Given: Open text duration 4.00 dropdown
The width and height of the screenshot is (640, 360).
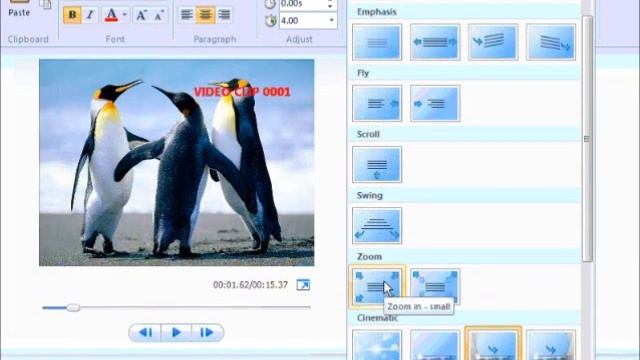Looking at the screenshot, I should tap(331, 20).
